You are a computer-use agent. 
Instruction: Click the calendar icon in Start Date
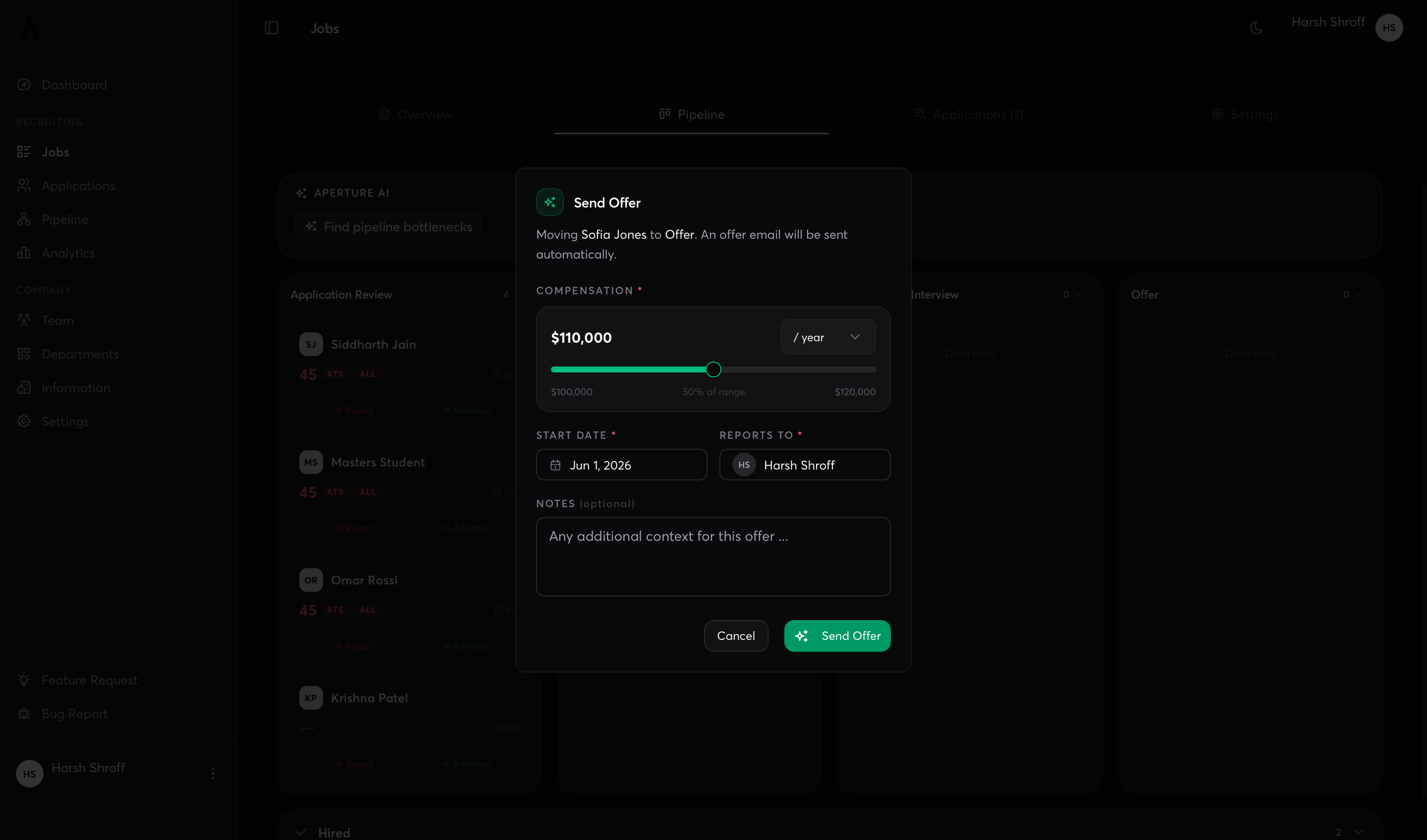pos(555,465)
